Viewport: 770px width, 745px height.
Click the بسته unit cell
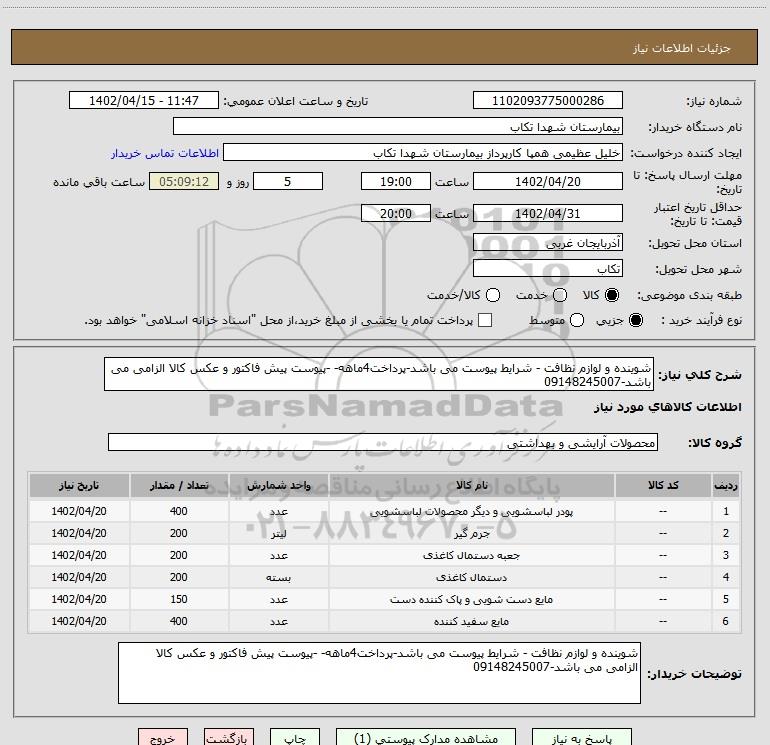278,578
